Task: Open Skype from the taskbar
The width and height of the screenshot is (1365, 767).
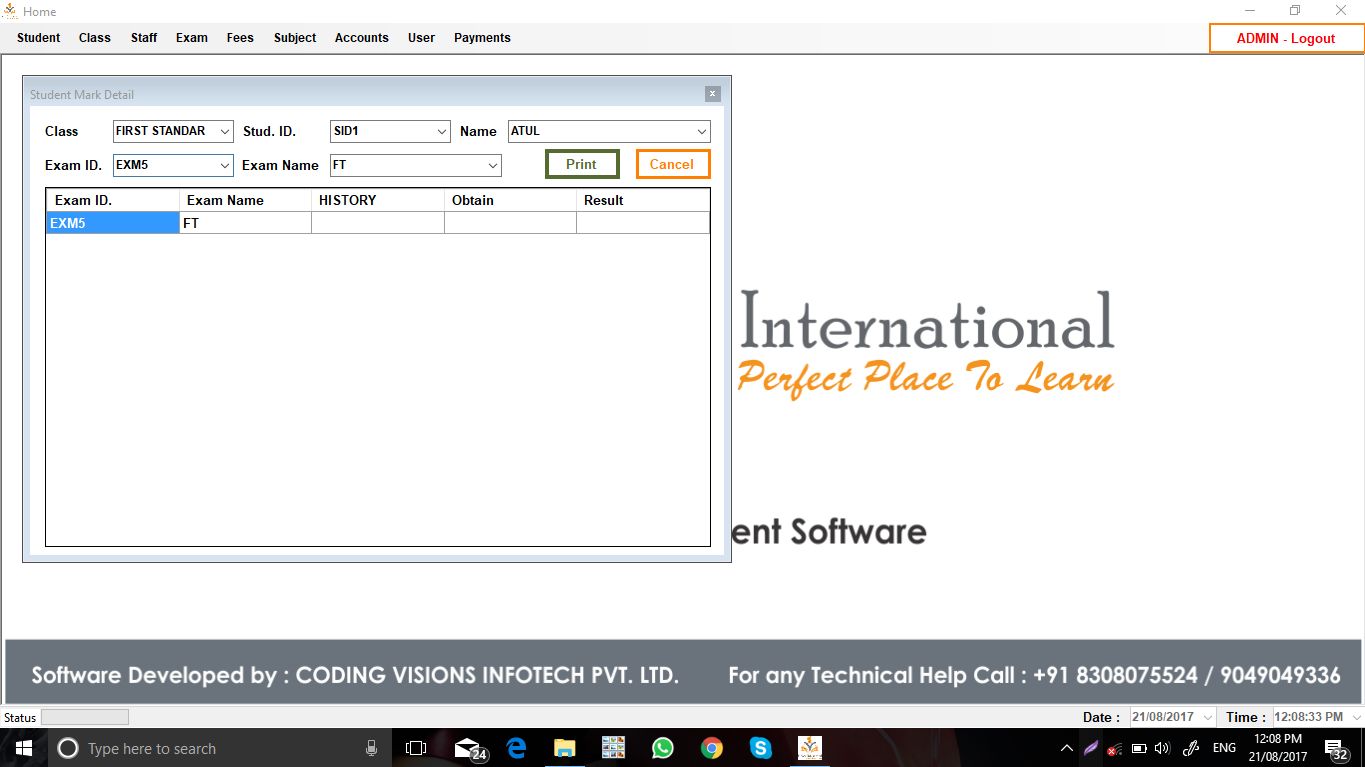Action: coord(760,748)
